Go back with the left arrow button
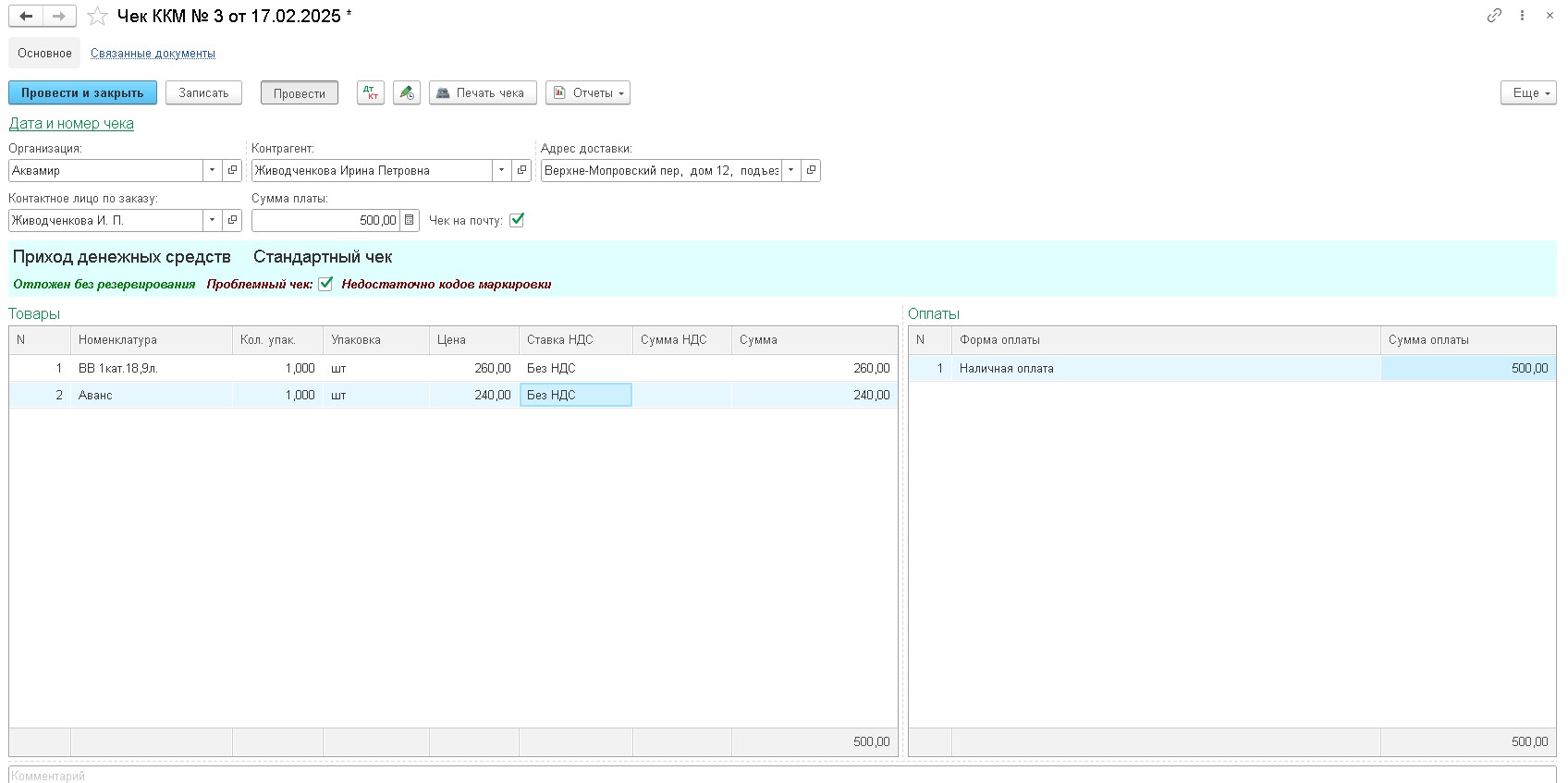This screenshot has width=1568, height=783. 26,16
